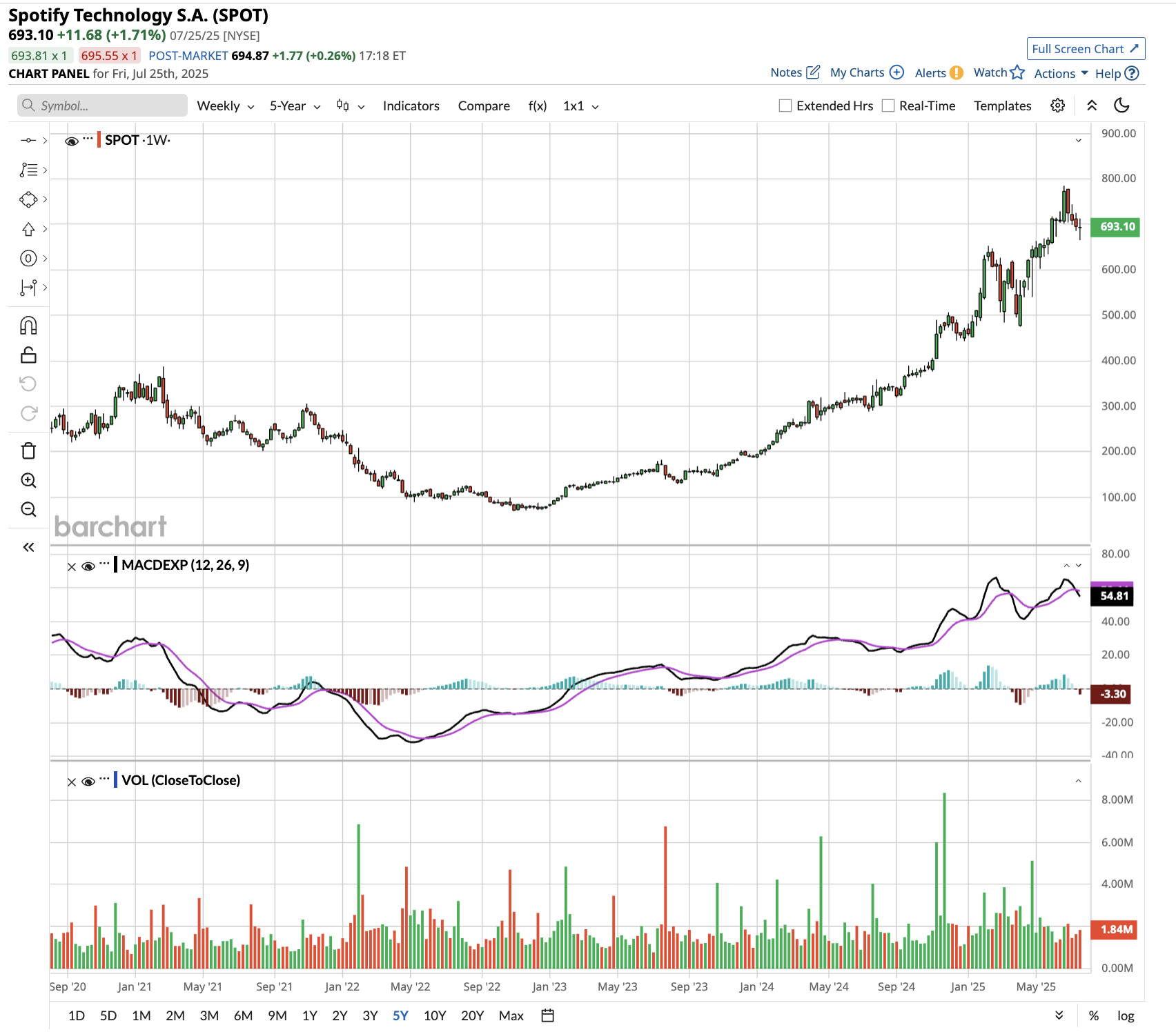Open the Full Screen Chart
The height and width of the screenshot is (1032, 1176).
1086,49
